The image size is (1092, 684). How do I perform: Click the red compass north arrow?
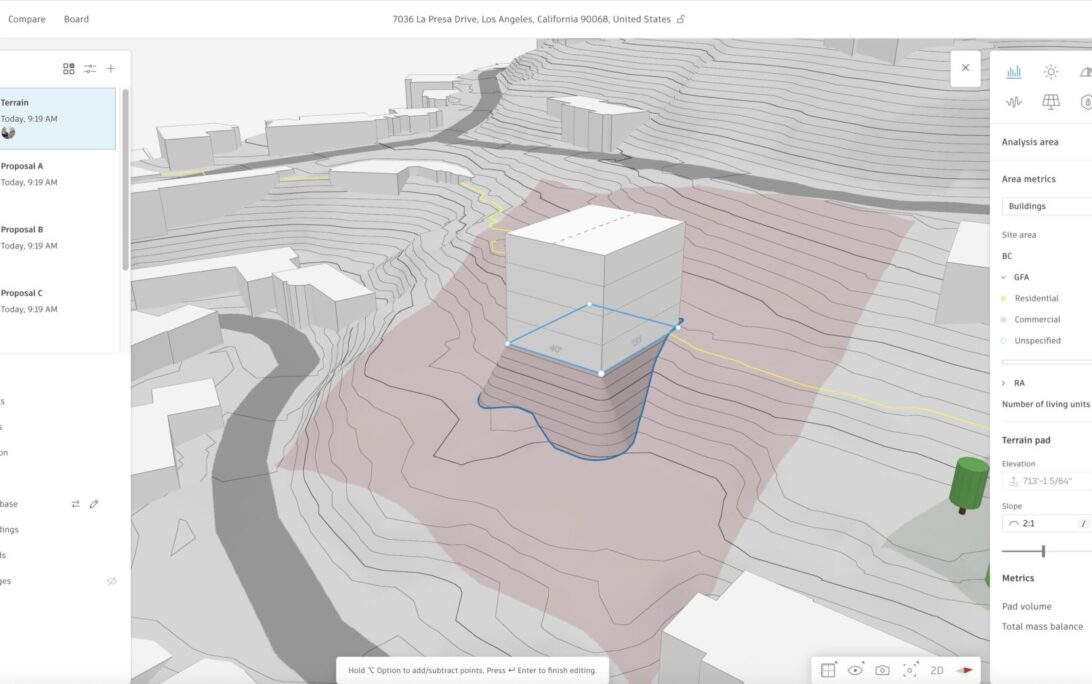pyautogui.click(x=965, y=670)
